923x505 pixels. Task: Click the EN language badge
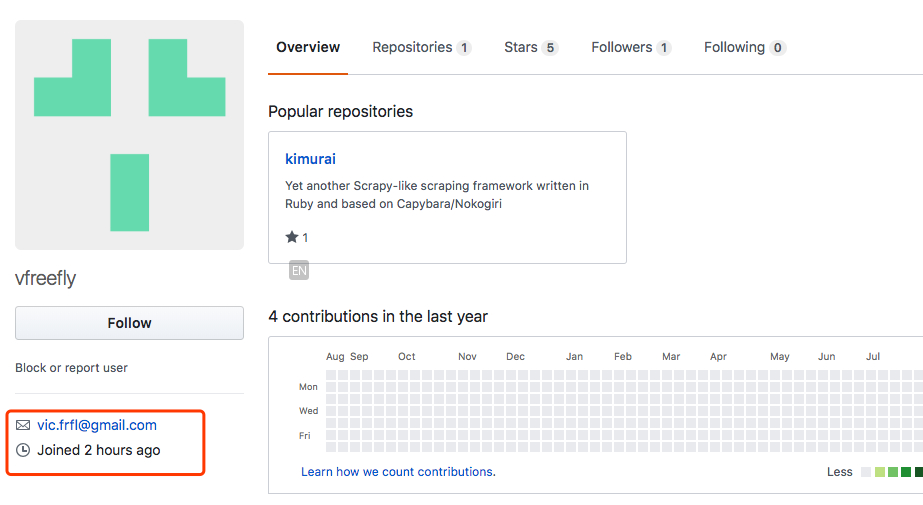tap(299, 271)
